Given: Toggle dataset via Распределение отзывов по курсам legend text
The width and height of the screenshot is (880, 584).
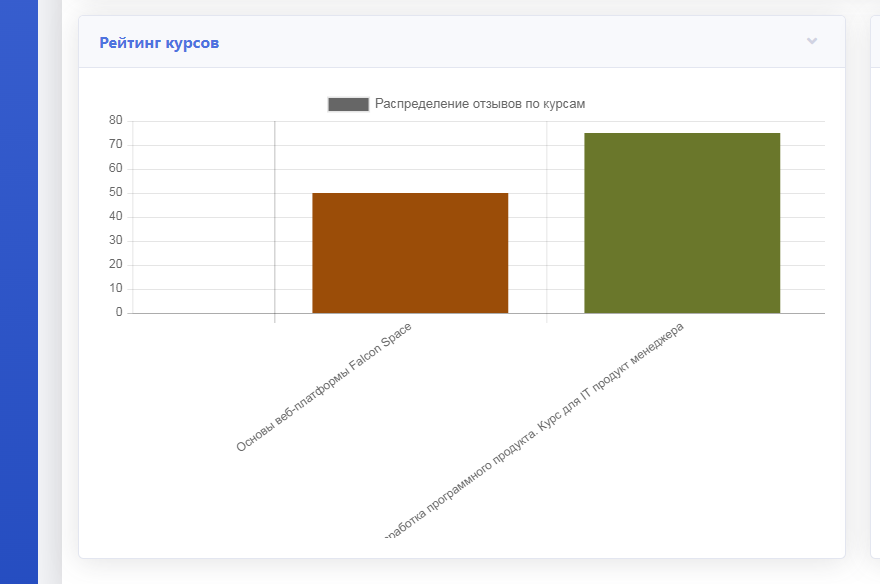Looking at the screenshot, I should tap(479, 104).
